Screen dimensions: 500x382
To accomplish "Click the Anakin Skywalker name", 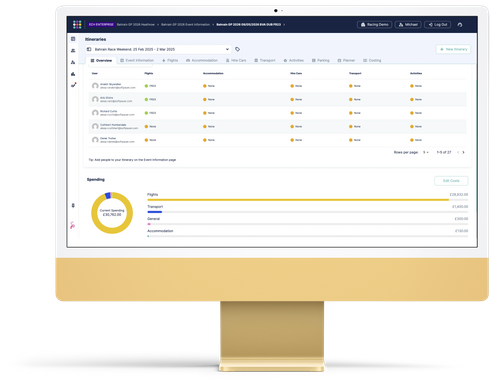I will pyautogui.click(x=111, y=84).
